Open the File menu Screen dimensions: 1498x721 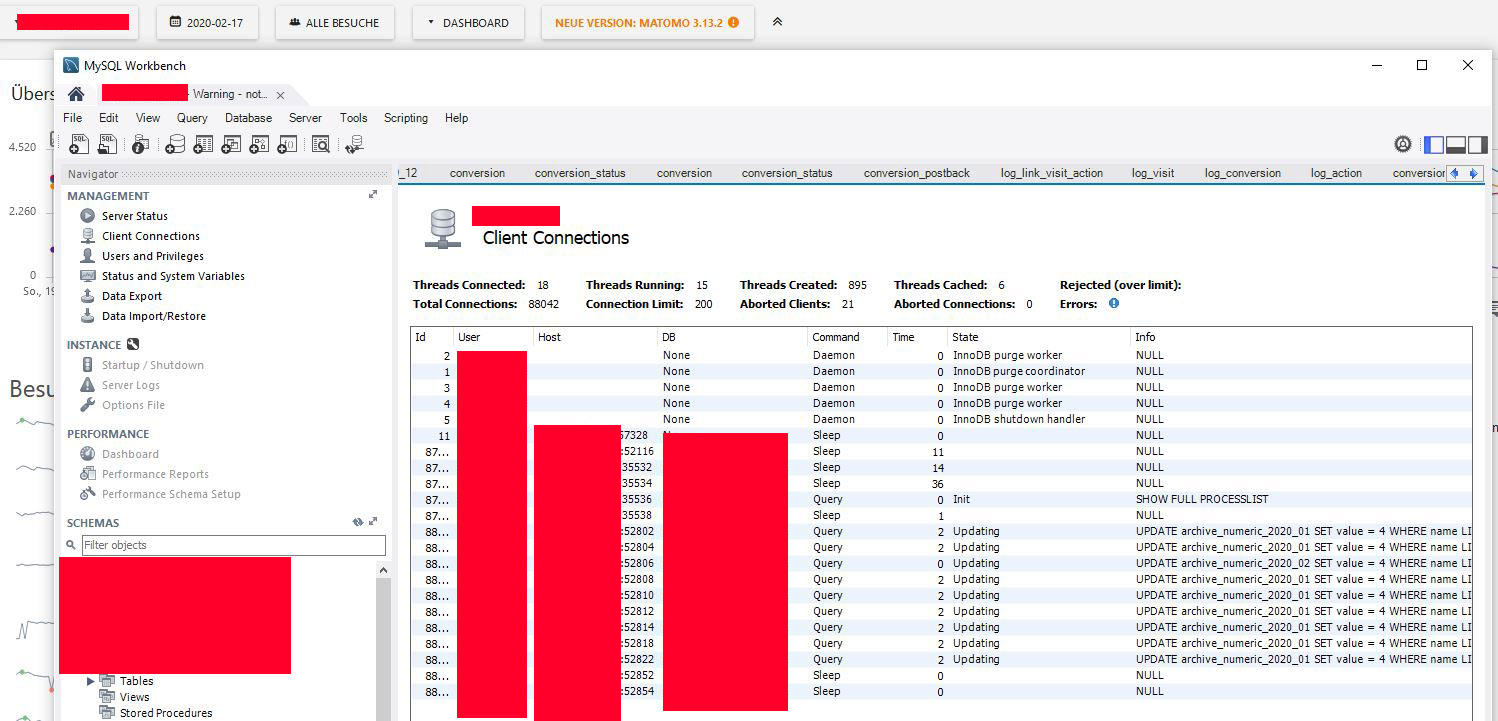[73, 118]
